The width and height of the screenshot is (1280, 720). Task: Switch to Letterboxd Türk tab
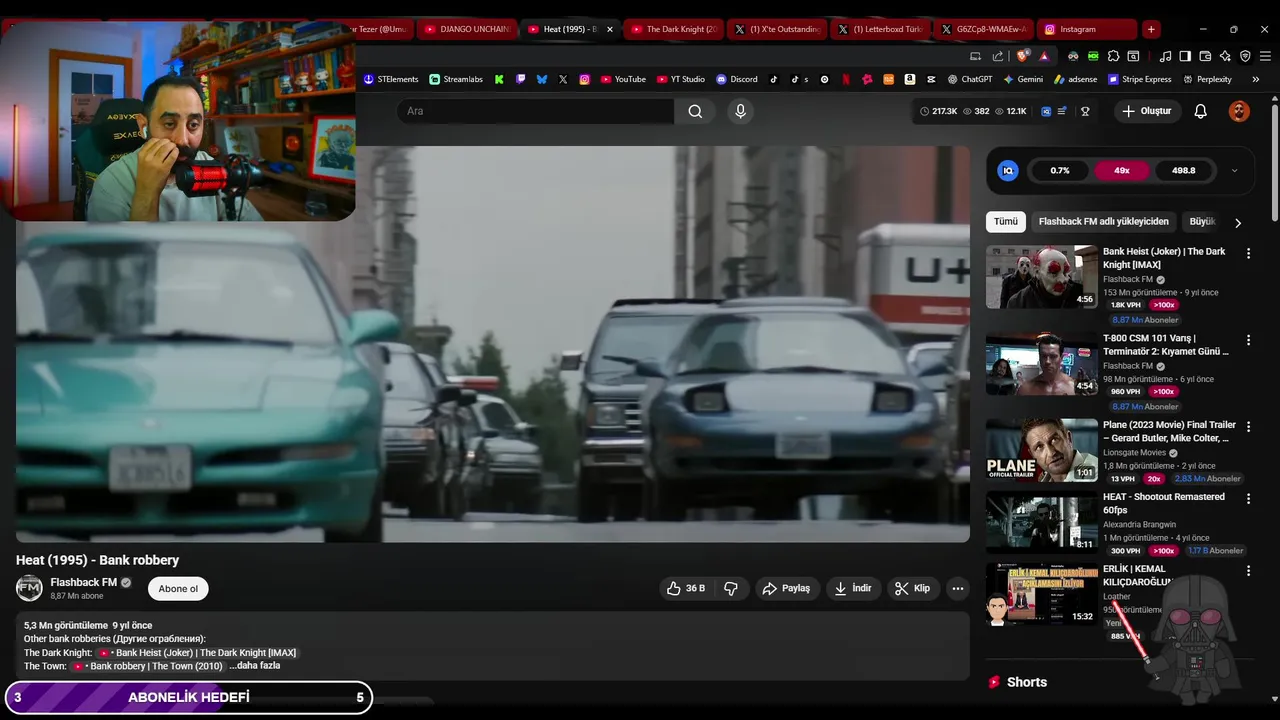881,29
